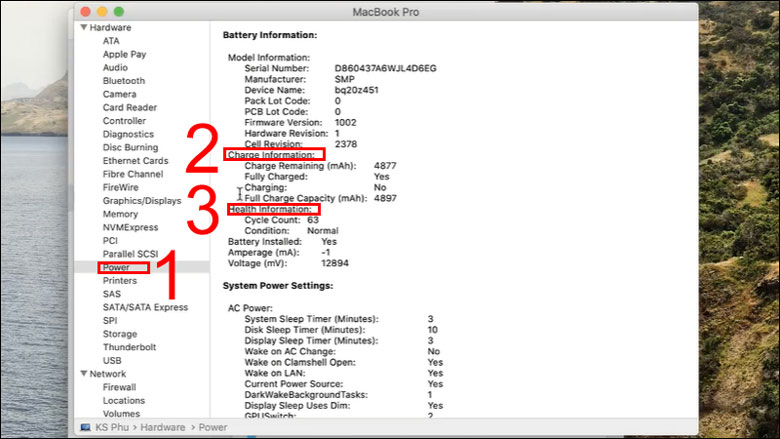
Task: Minimize window with the yellow button
Action: (x=103, y=9)
